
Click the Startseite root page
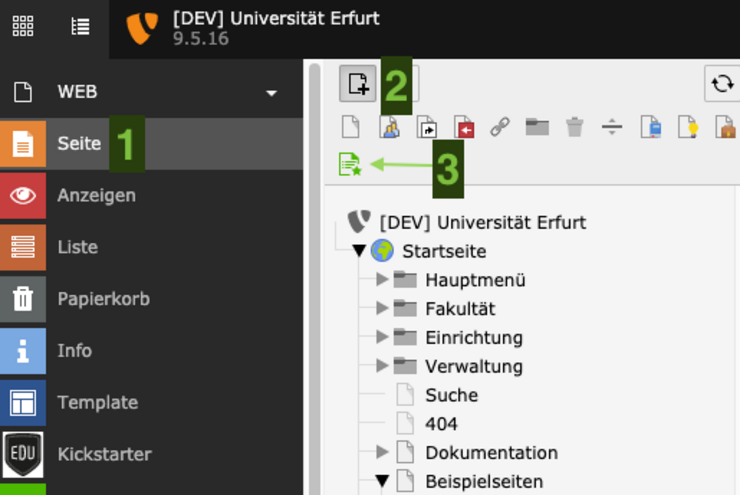[x=443, y=251]
